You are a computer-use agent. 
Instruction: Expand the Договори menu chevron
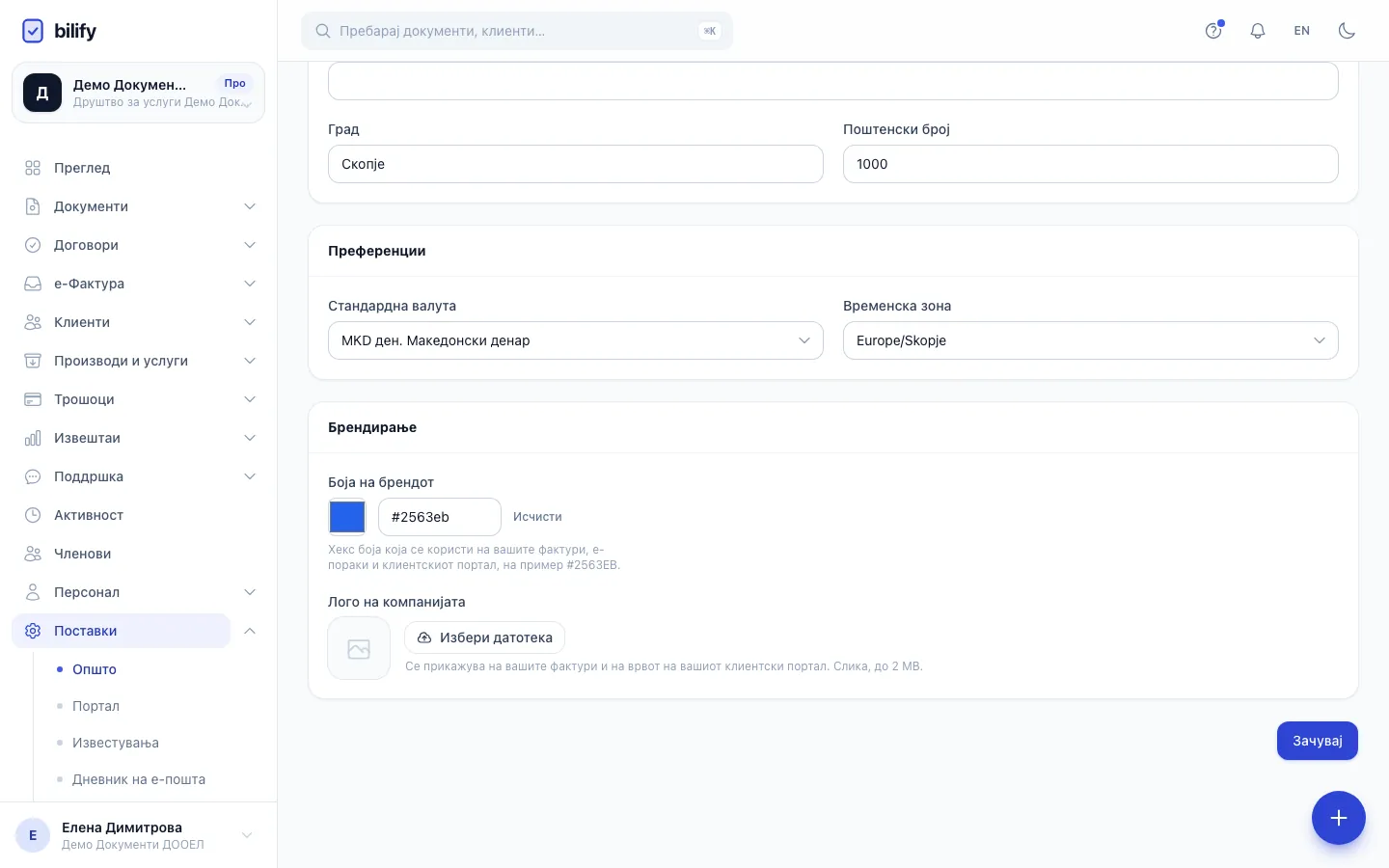point(250,245)
